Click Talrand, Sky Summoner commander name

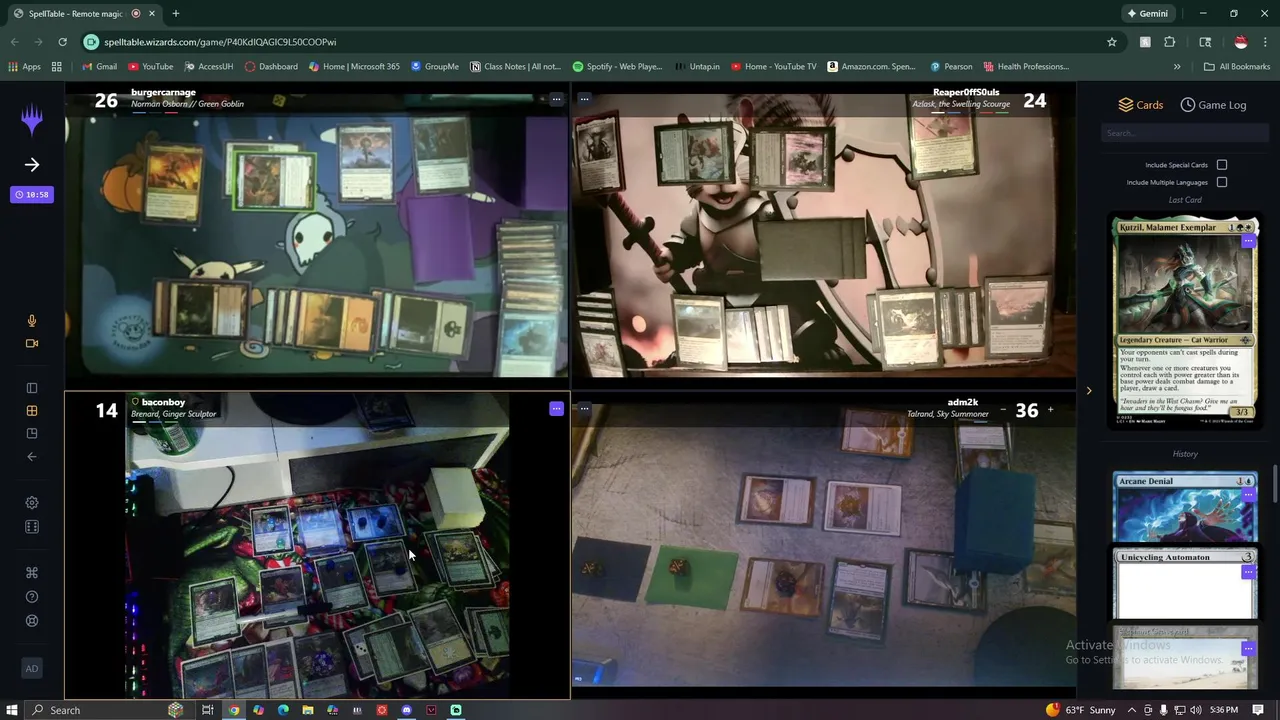[948, 414]
